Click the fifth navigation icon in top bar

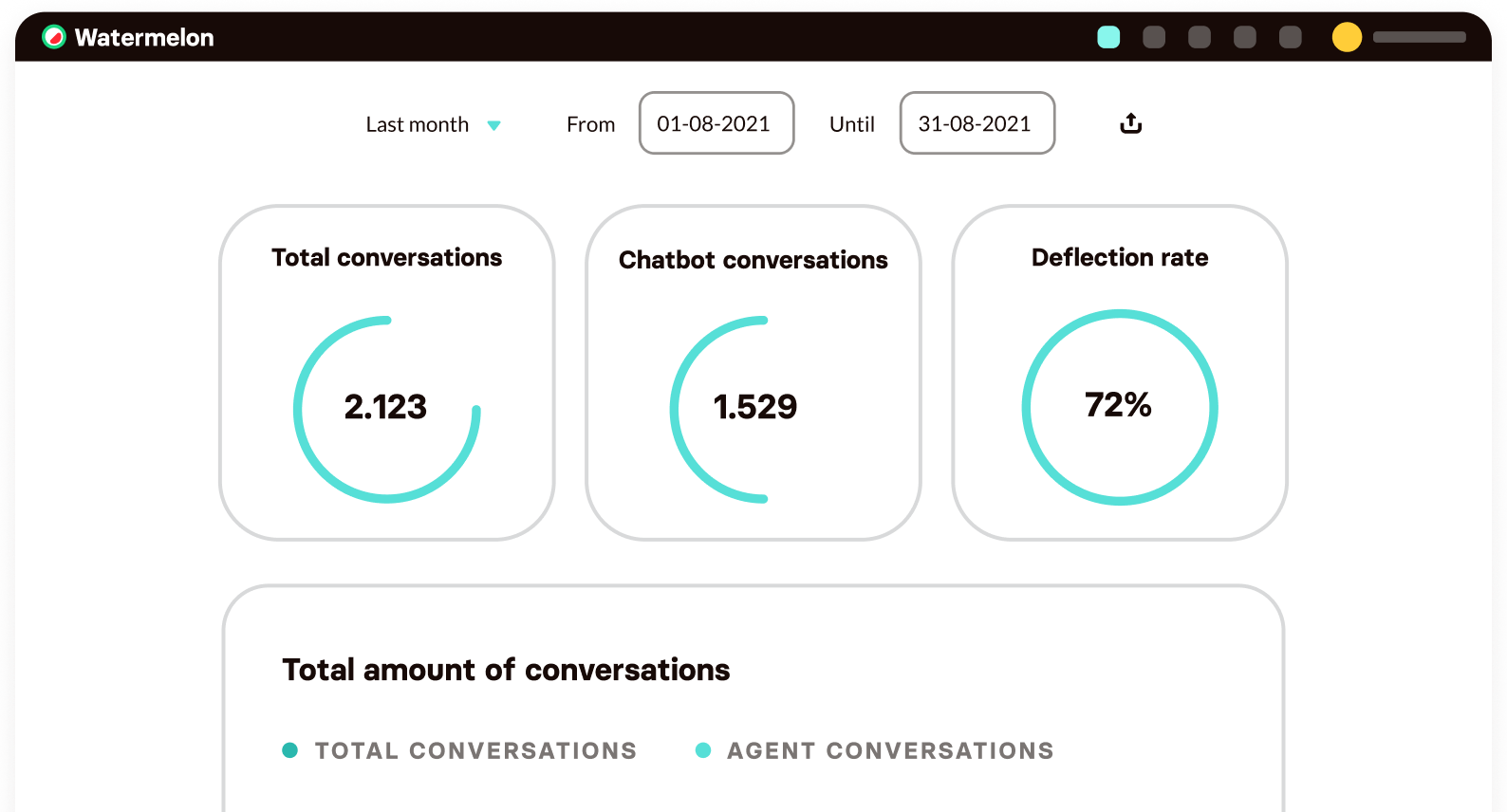click(x=1289, y=37)
